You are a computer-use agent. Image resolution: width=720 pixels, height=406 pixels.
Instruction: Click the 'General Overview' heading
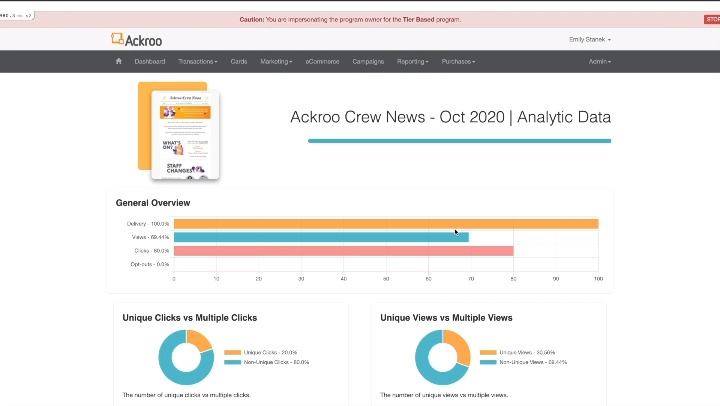(153, 203)
